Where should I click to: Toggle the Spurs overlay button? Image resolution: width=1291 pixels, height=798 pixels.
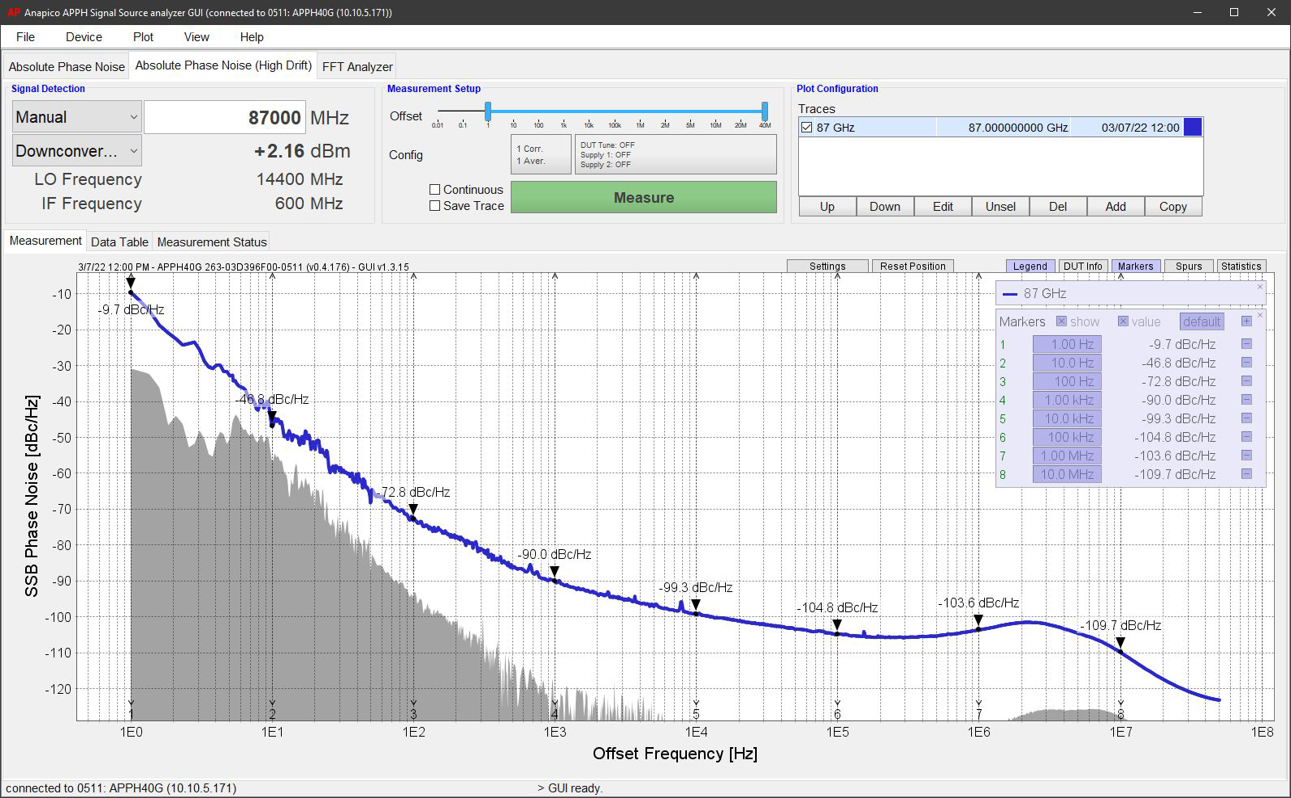click(x=1188, y=266)
